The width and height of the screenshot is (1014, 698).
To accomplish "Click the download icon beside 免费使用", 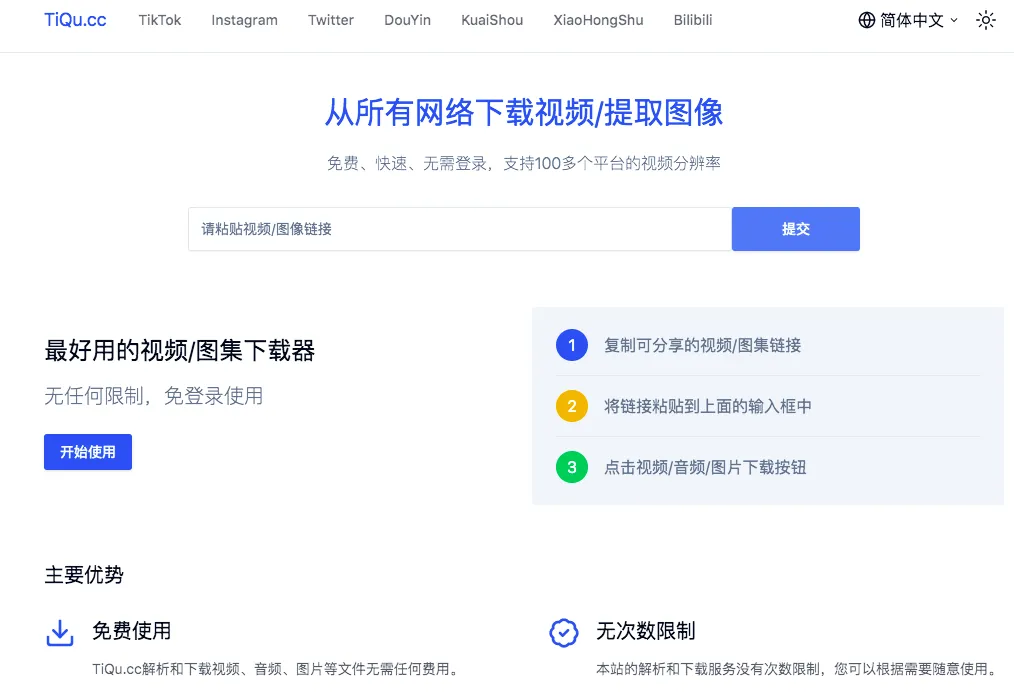I will (59, 632).
